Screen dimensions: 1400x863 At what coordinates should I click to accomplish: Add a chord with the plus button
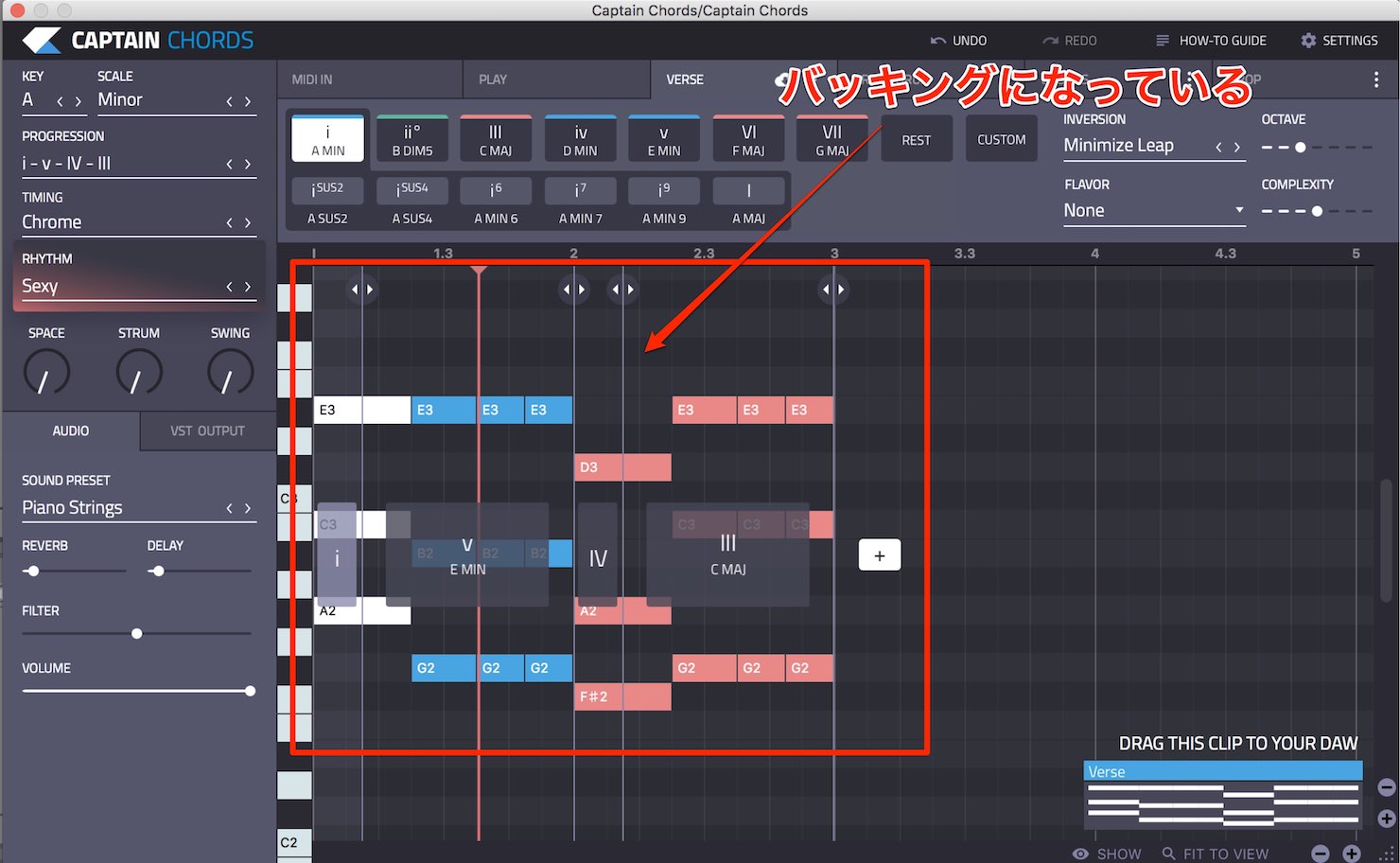click(x=880, y=555)
